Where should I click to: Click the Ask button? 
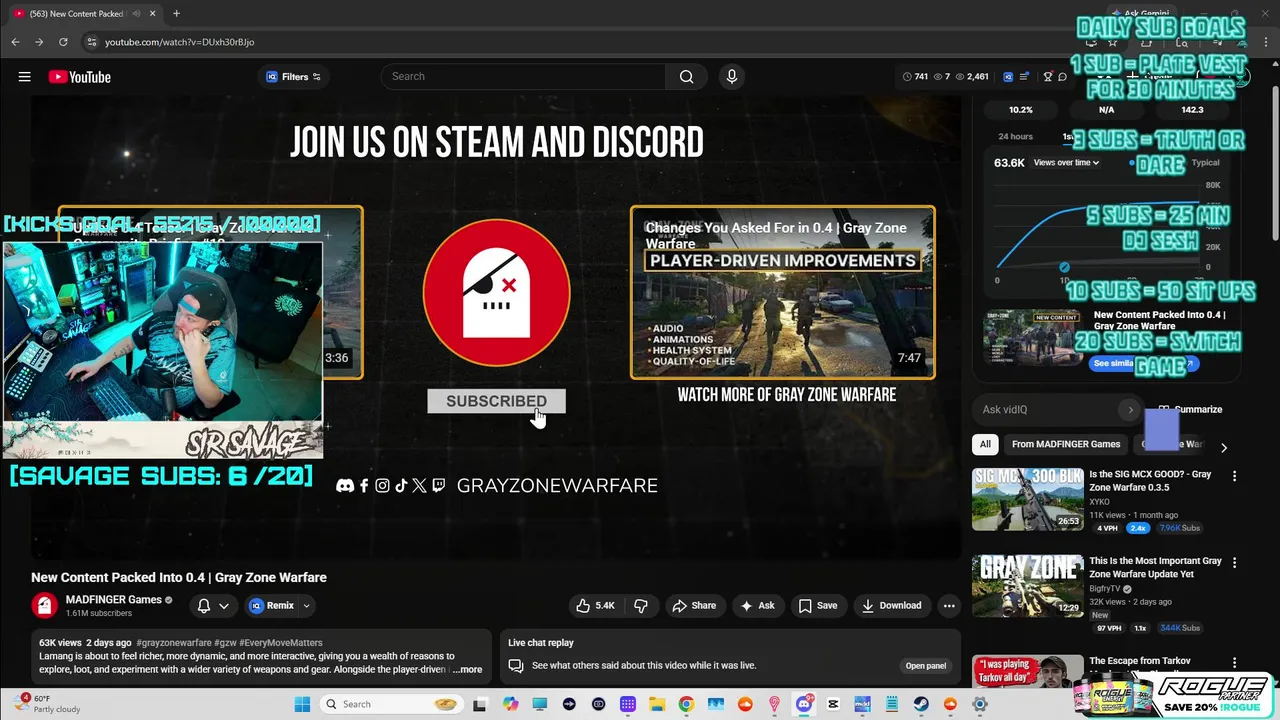click(757, 605)
